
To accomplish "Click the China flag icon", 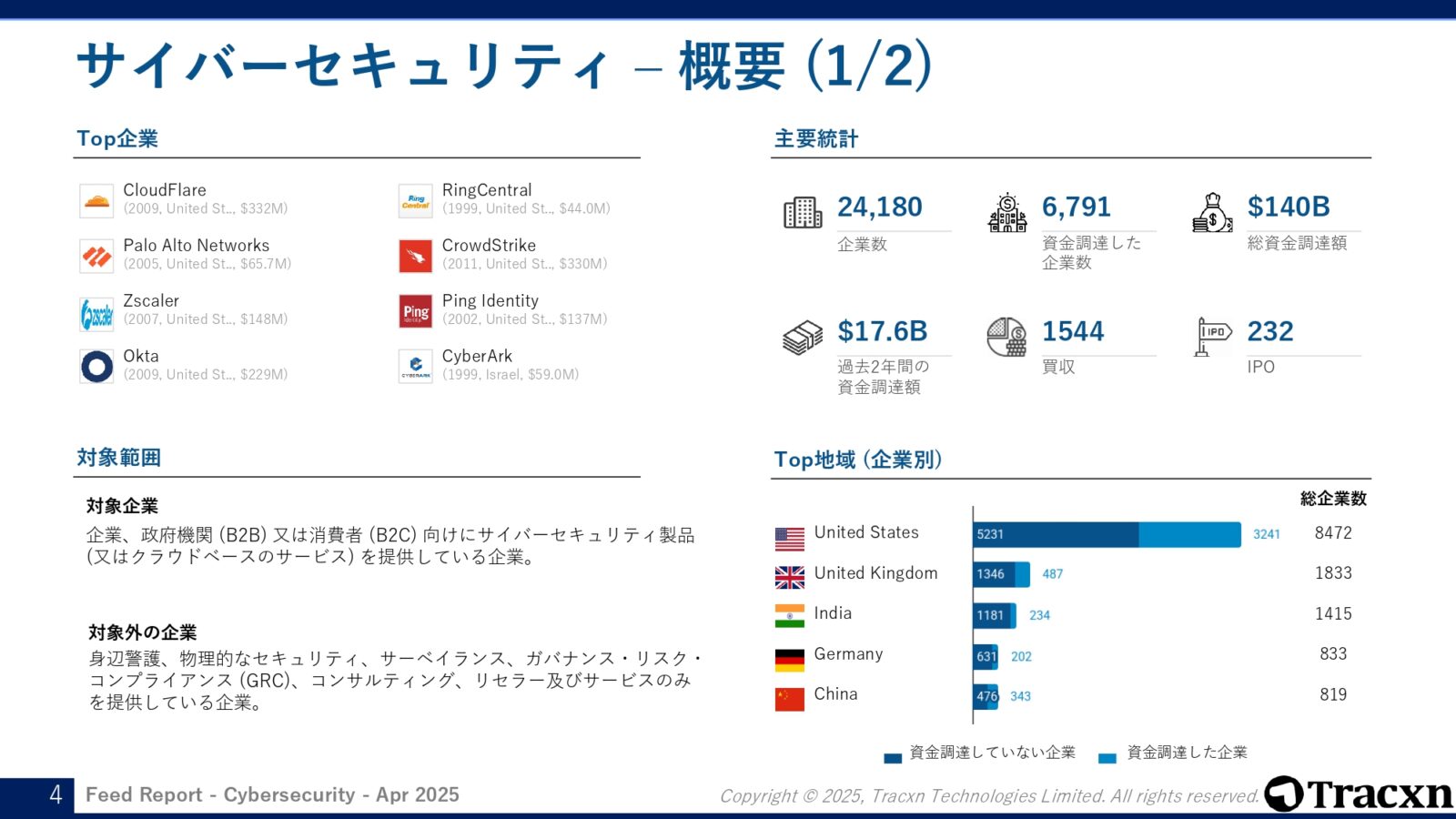I will 790,699.
